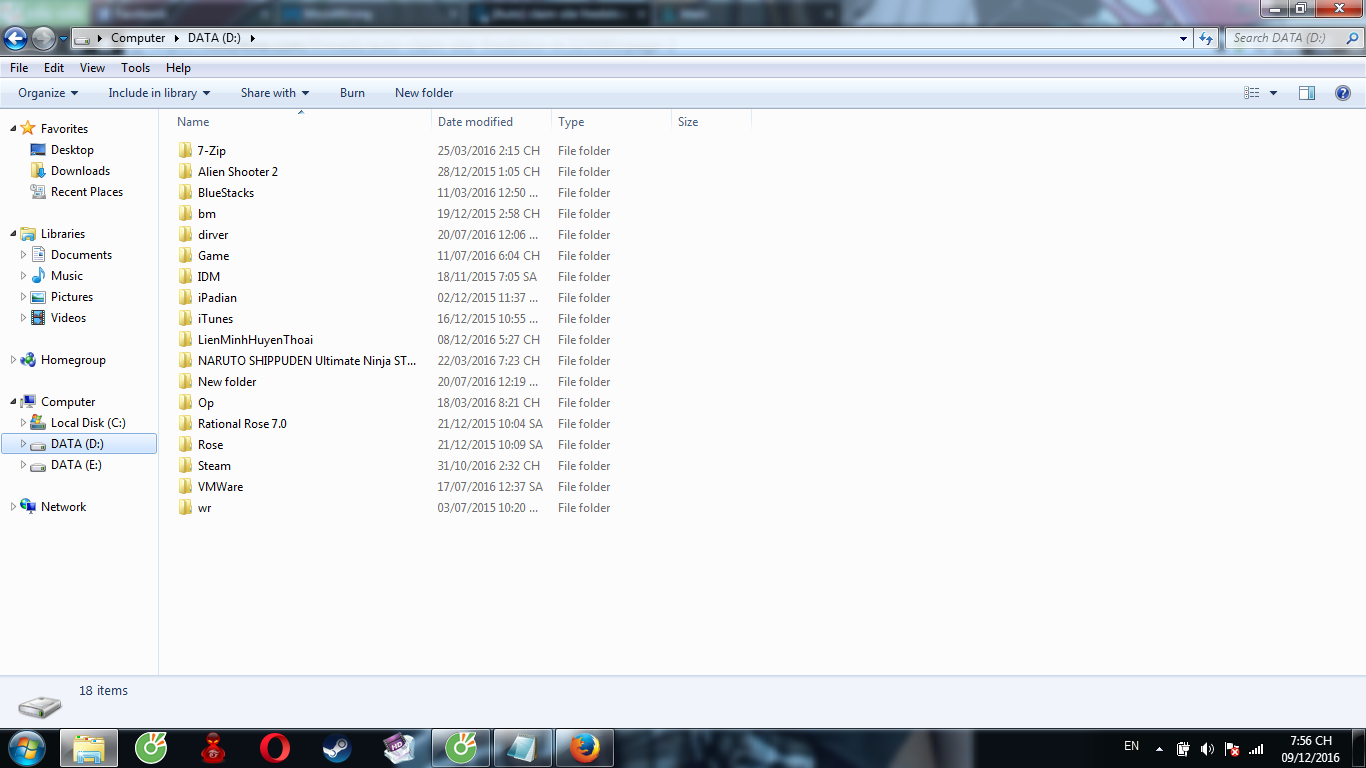Sort by the Type column header

pyautogui.click(x=611, y=122)
